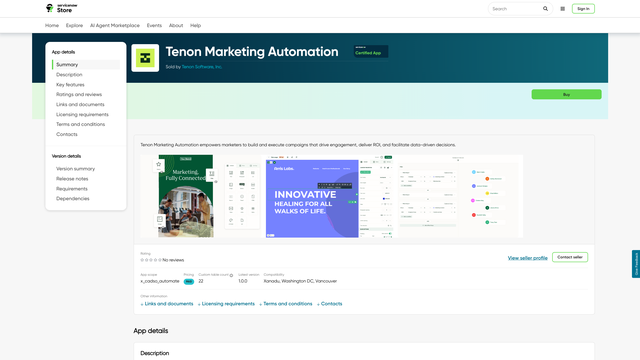Open the About menu item

point(176,25)
